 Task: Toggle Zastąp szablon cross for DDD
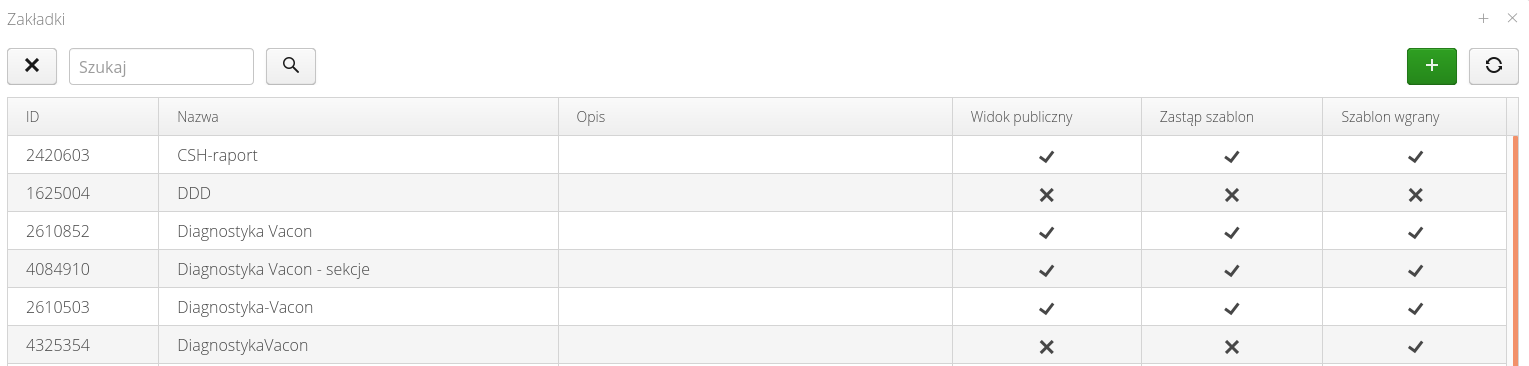point(1232,194)
